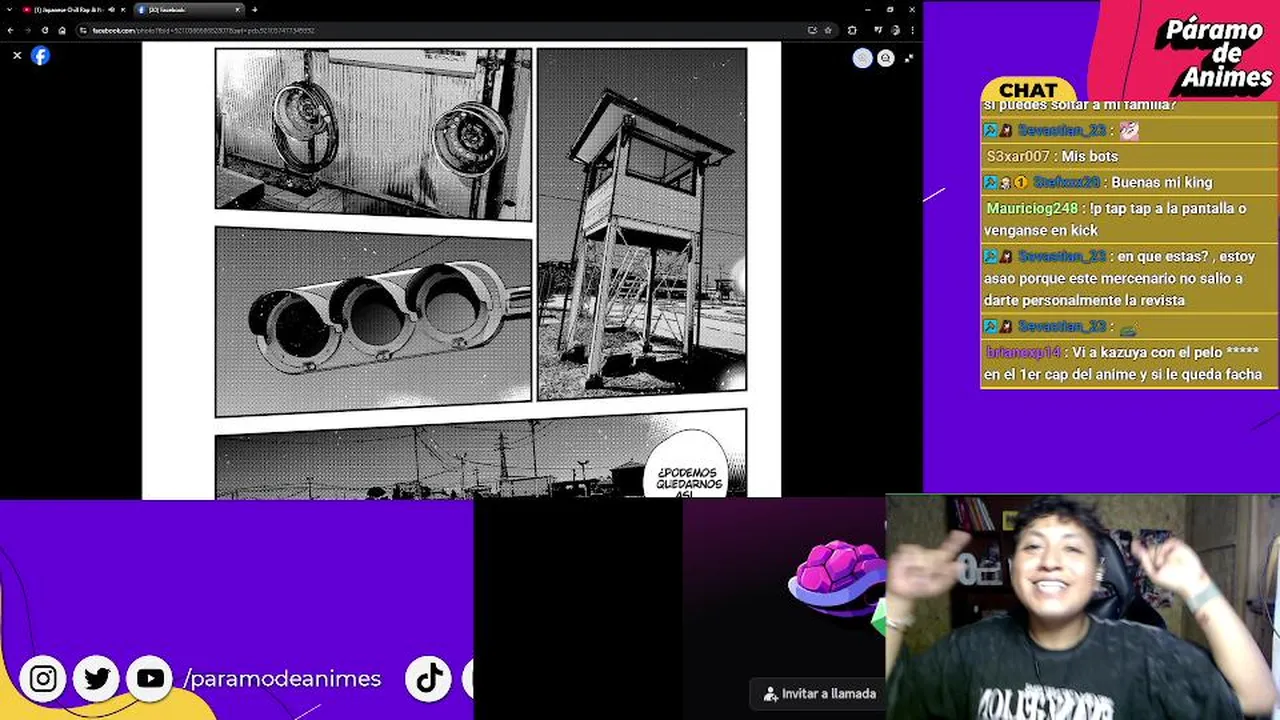Bookmark this page with the star icon
This screenshot has height=720, width=1280.
pos(827,30)
